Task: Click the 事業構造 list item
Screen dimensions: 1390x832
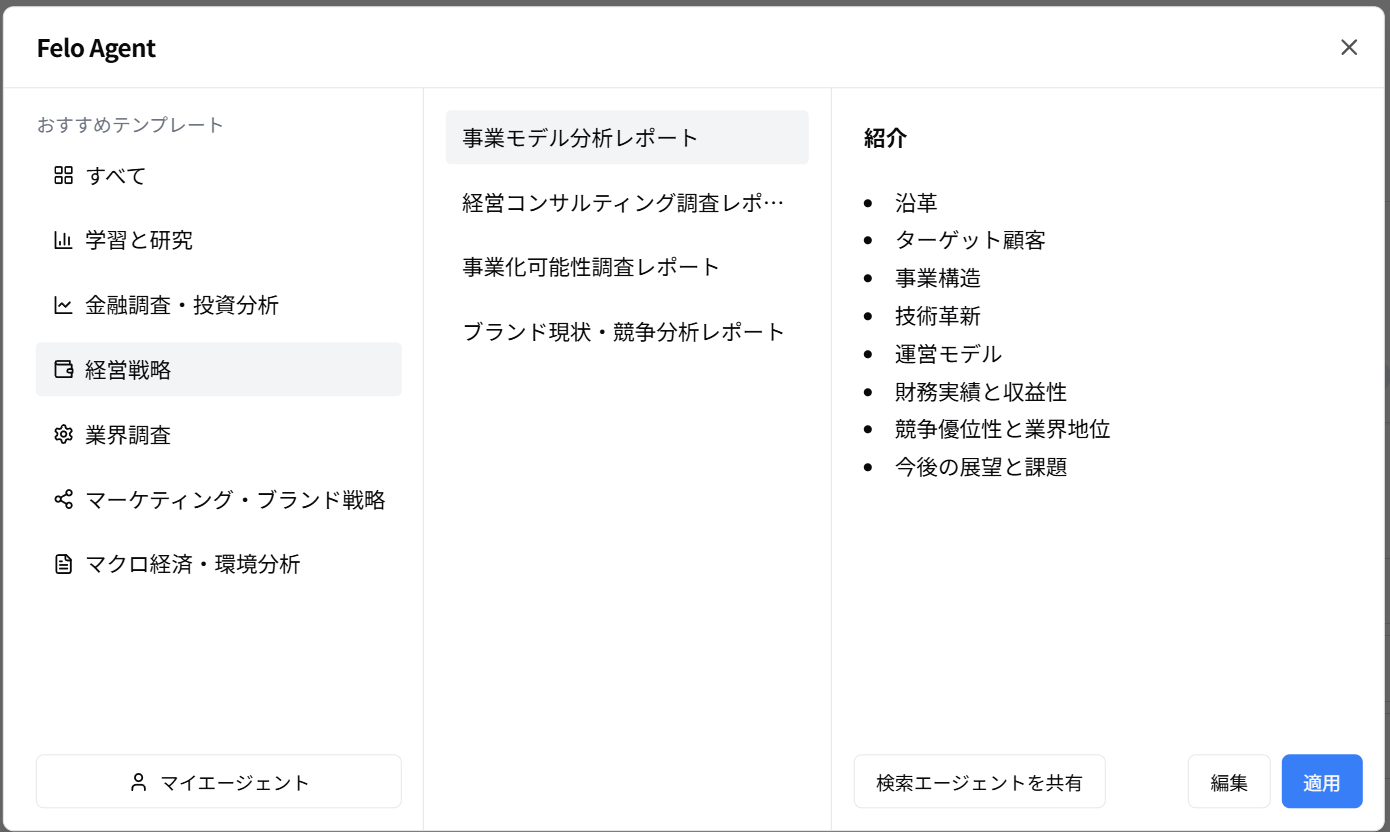Action: click(938, 279)
